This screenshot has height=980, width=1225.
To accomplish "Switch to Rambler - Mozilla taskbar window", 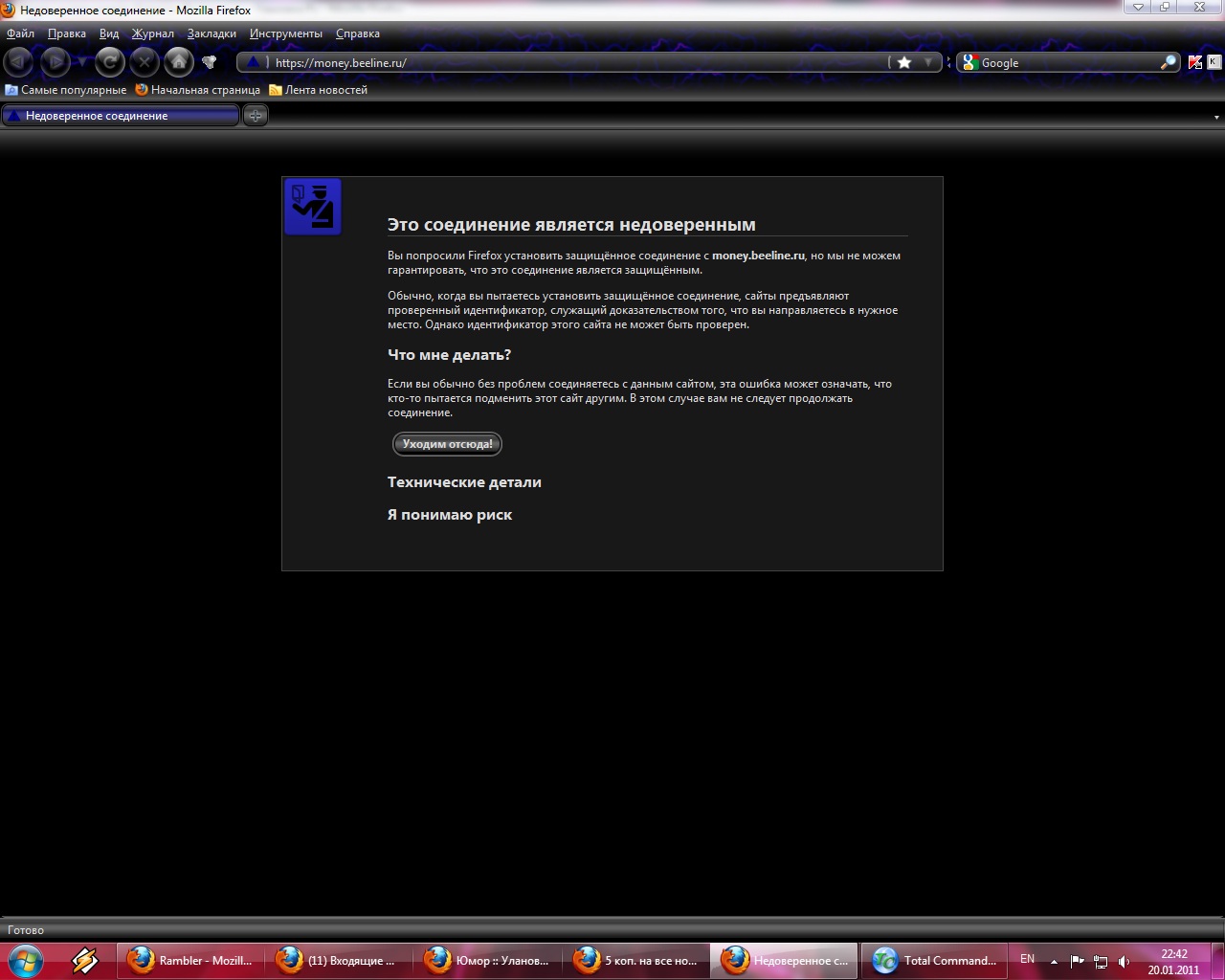I will (x=191, y=960).
